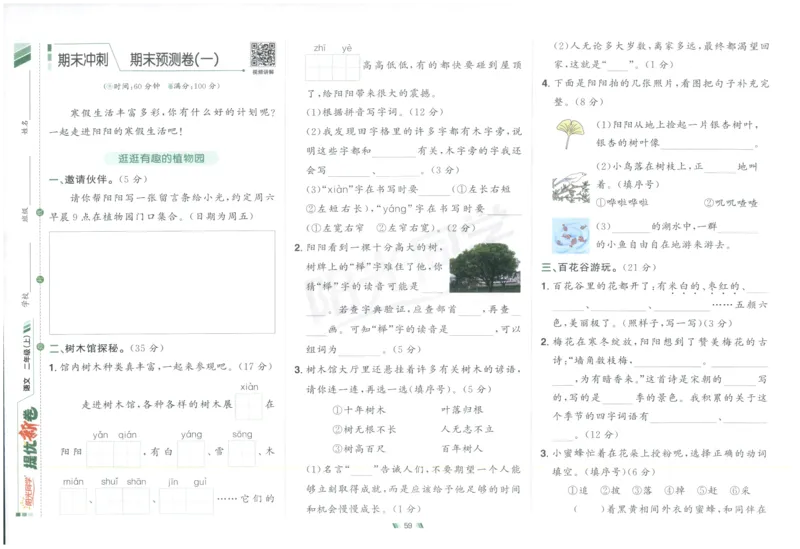Click the bird on branch picture
The height and width of the screenshot is (549, 800).
[x=570, y=188]
